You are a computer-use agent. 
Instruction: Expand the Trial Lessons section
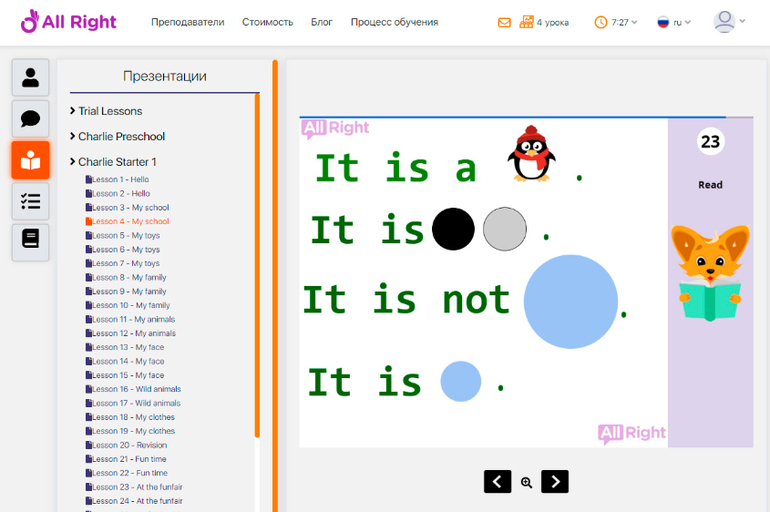pos(110,111)
